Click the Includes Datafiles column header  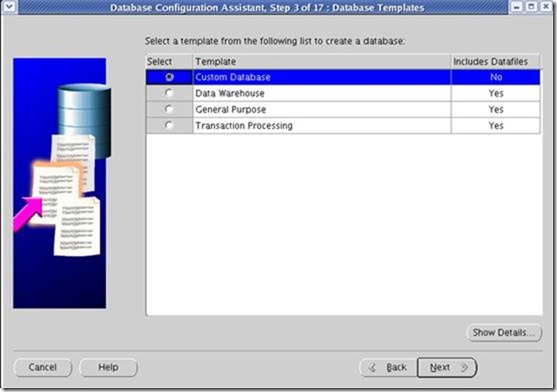(x=496, y=61)
